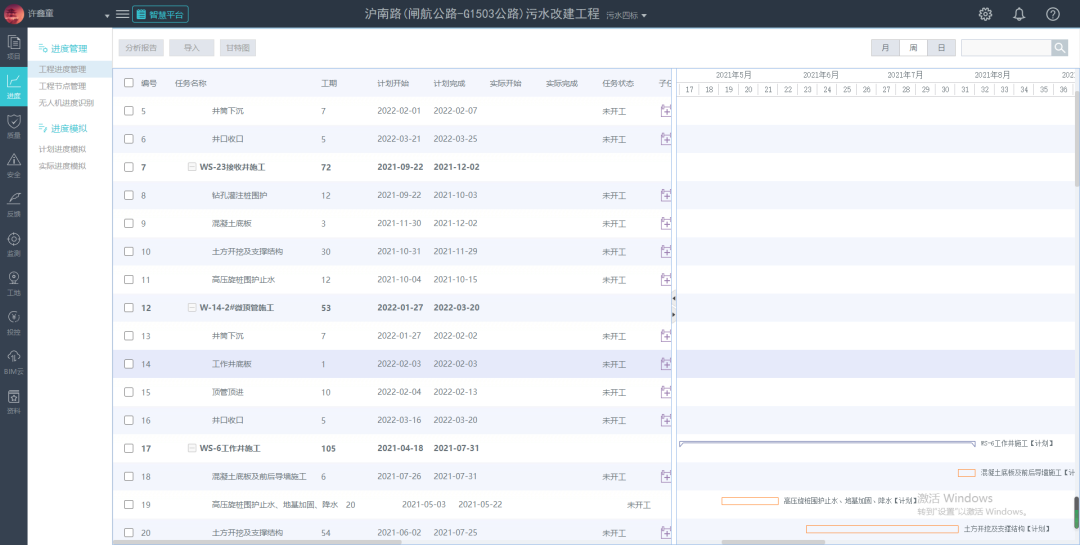Focus the search input field
This screenshot has width=1080, height=545.
click(1006, 48)
